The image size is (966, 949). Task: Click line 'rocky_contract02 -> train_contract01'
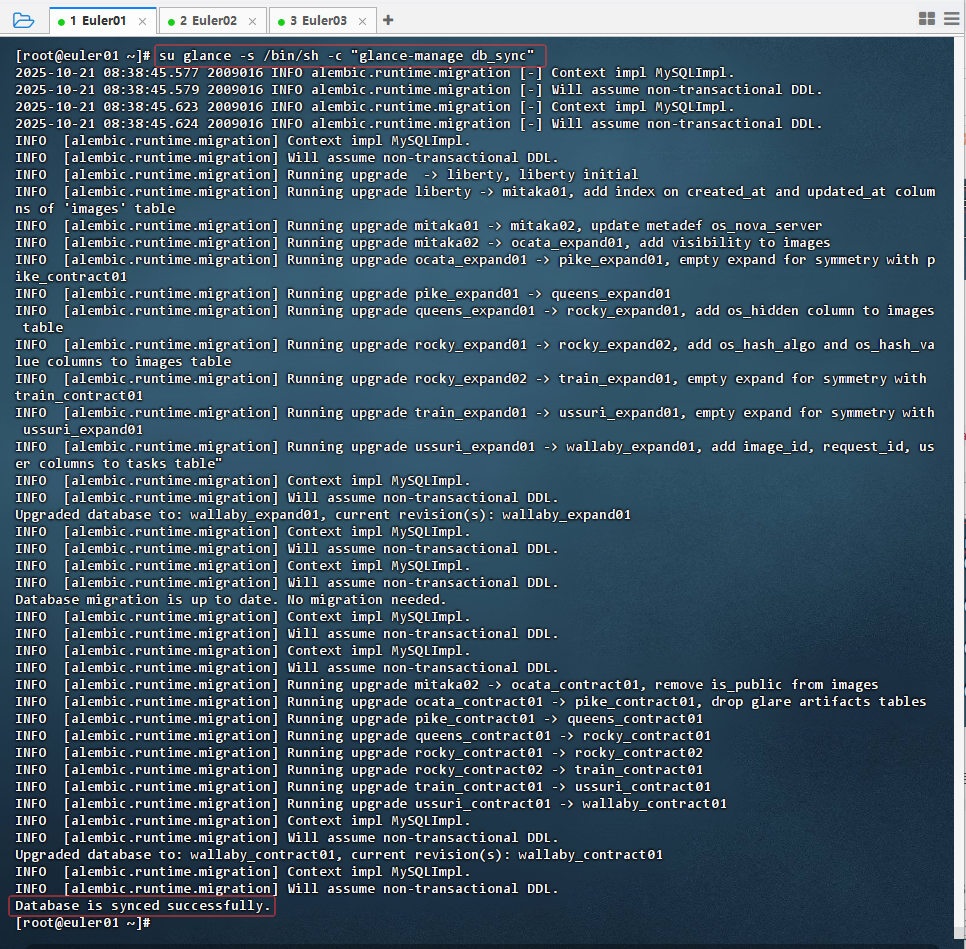(x=359, y=770)
